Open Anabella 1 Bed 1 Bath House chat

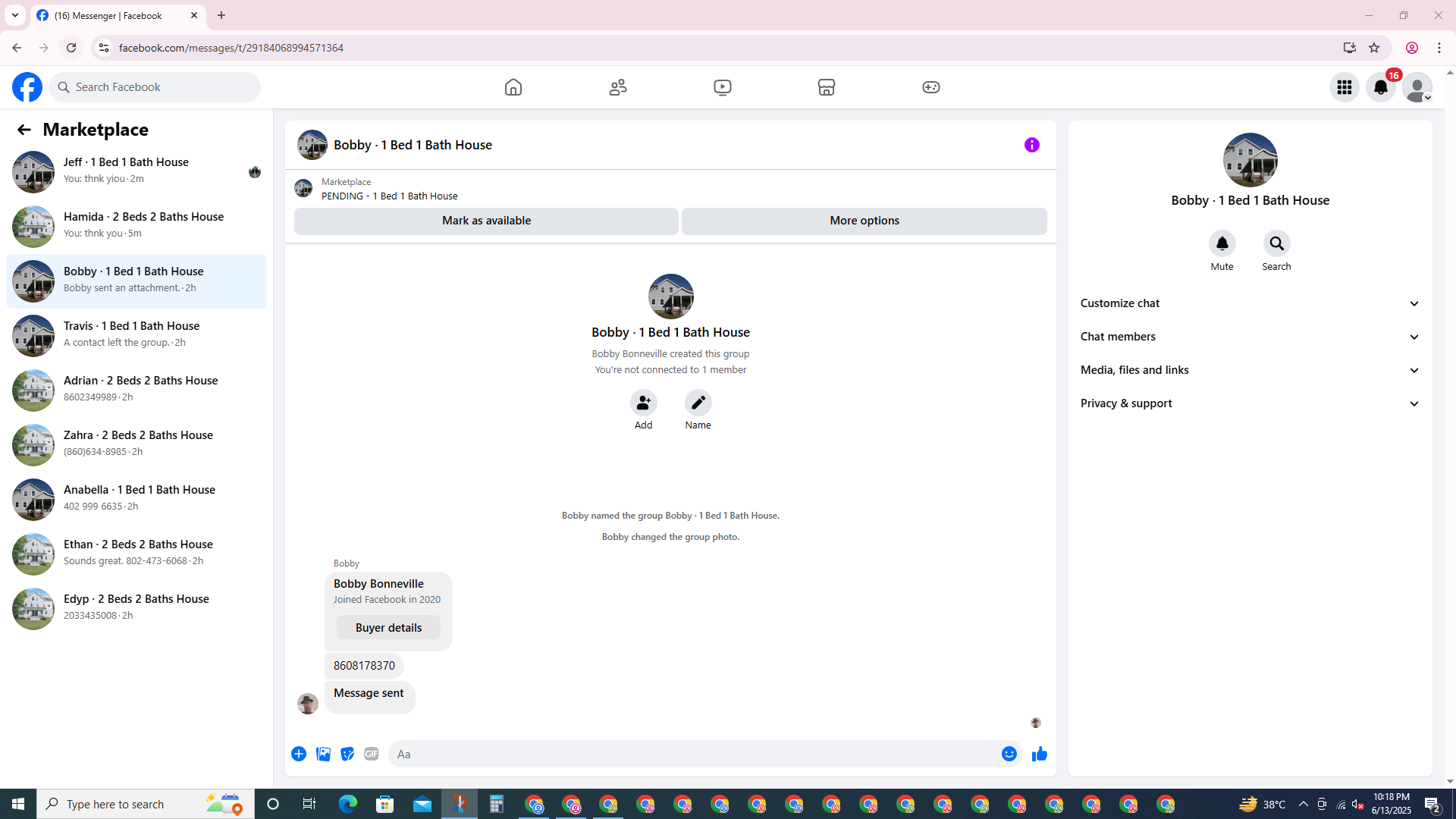click(136, 499)
